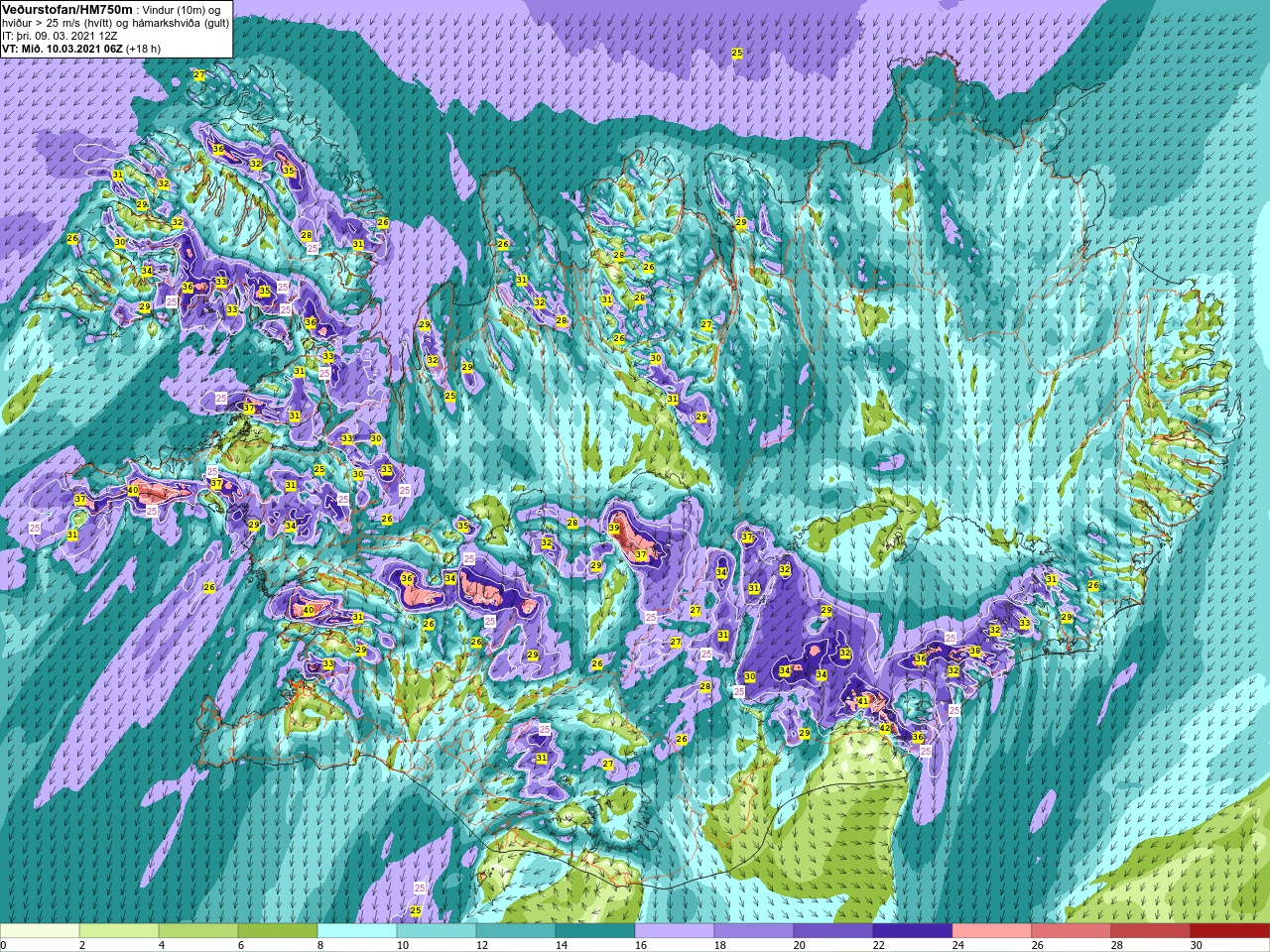
Task: Select the 10–12 turquoise legend swatch
Action: click(x=437, y=931)
